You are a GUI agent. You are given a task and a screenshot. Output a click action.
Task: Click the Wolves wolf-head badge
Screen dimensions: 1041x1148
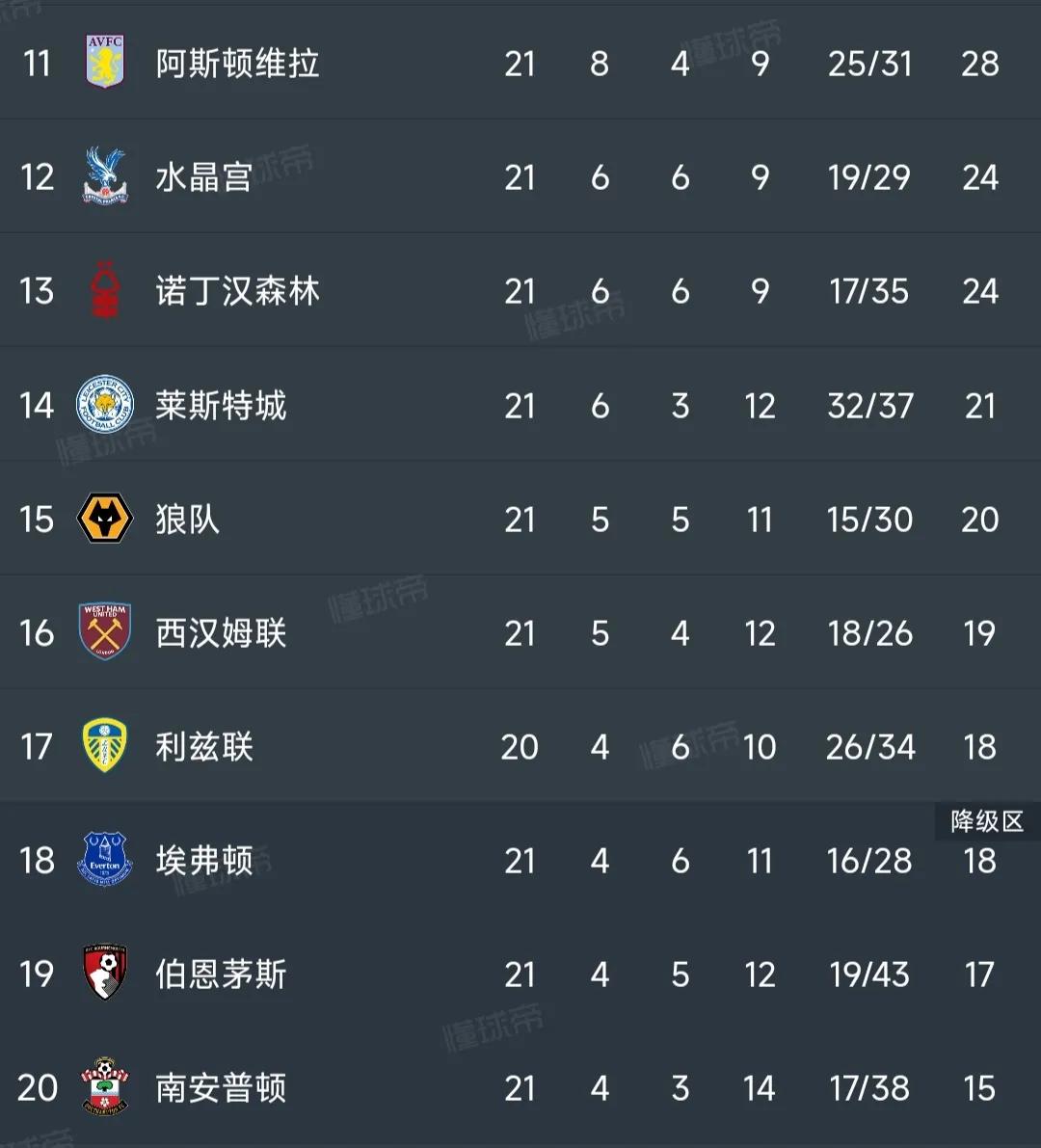pos(104,520)
